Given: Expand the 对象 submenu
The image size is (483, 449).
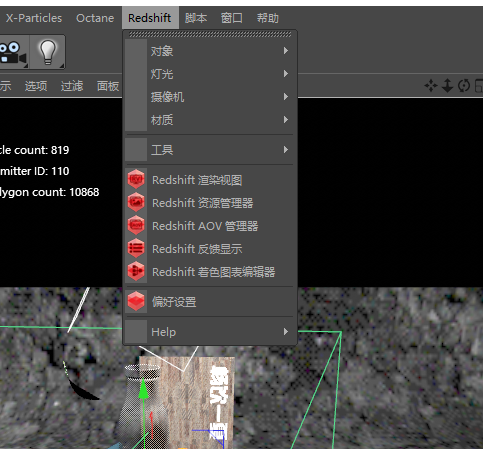Looking at the screenshot, I should (210, 51).
